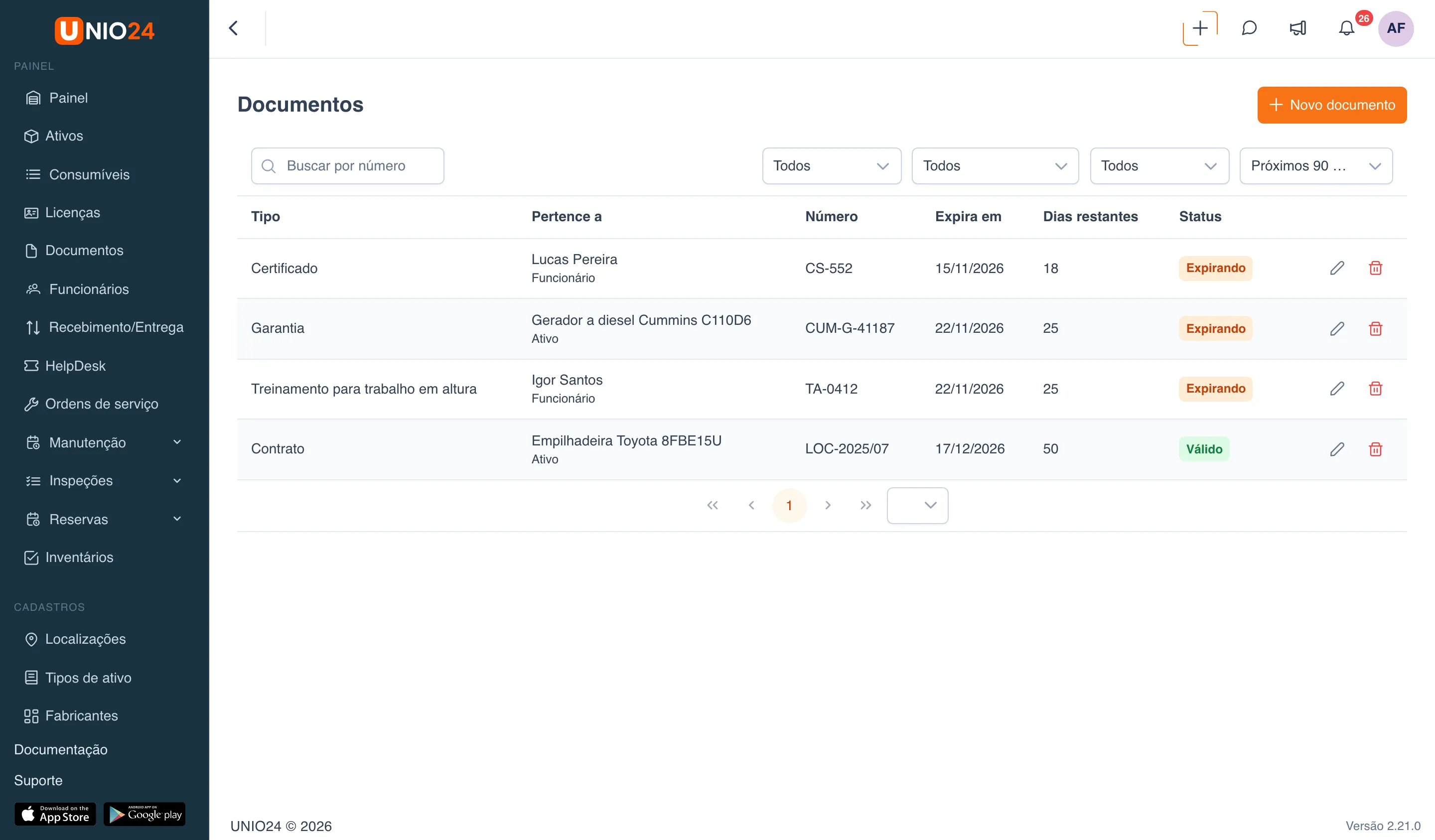Open the page size dropdown
This screenshot has height=840, width=1435.
click(x=917, y=505)
